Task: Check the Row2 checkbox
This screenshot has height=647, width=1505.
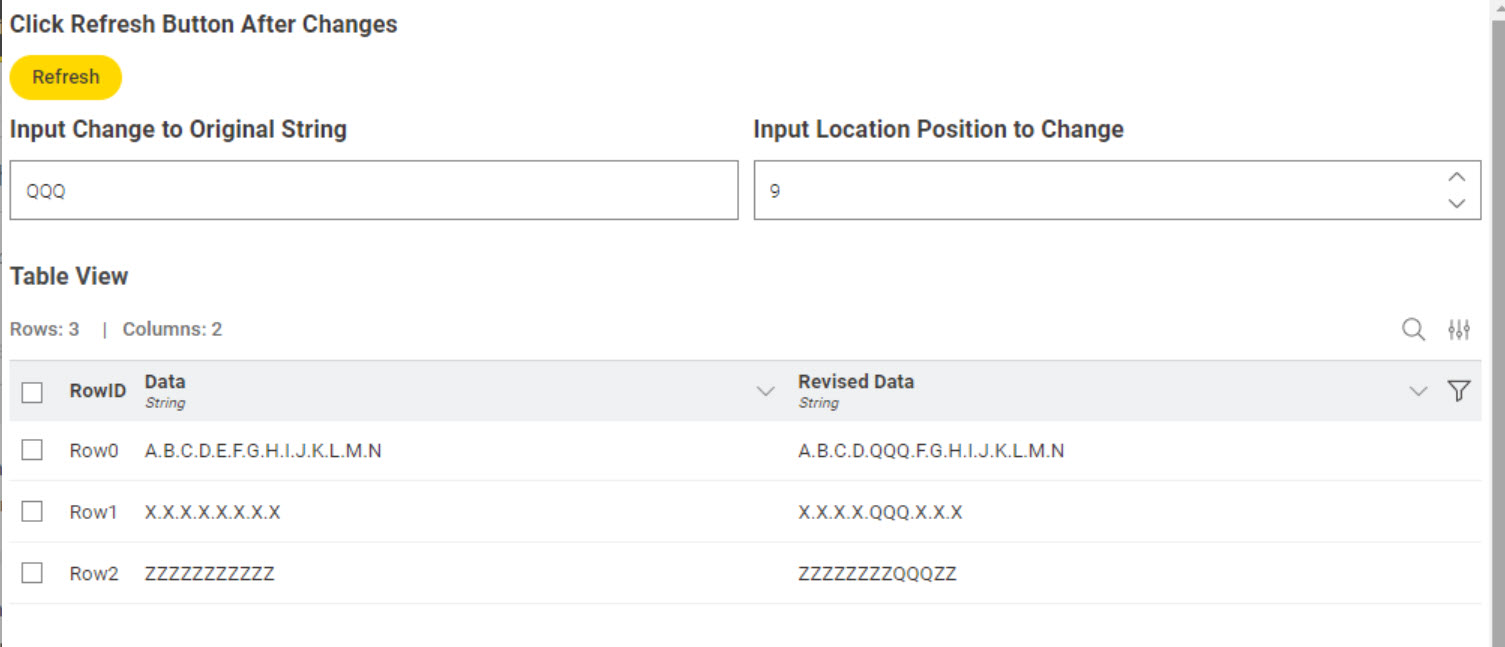Action: pyautogui.click(x=32, y=573)
